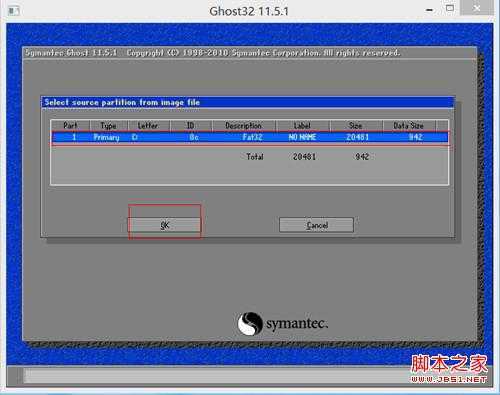This screenshot has width=500, height=395.
Task: Minimize the Ghost32 11.5.1 window
Action: (x=430, y=10)
